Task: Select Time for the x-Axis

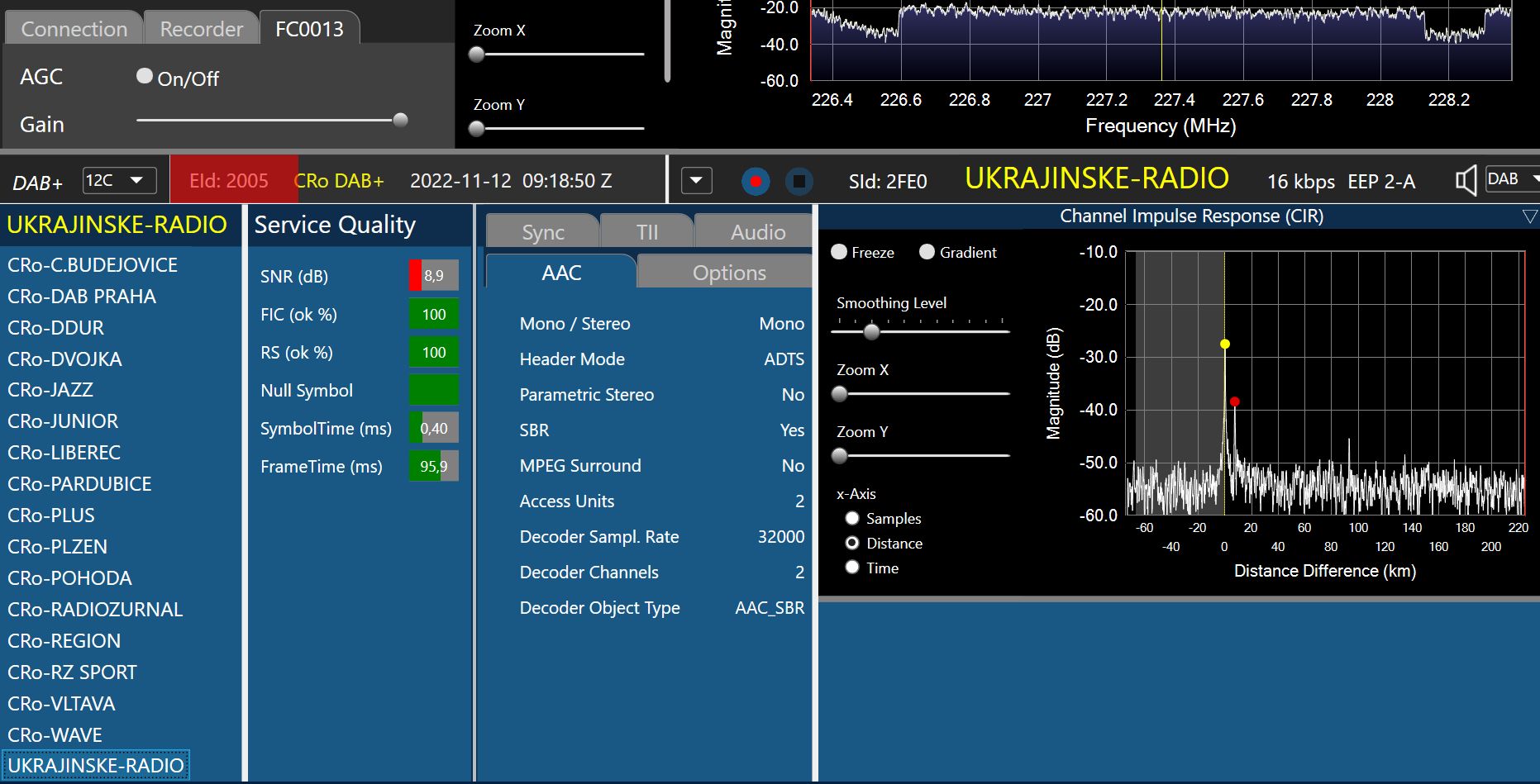Action: 852,568
